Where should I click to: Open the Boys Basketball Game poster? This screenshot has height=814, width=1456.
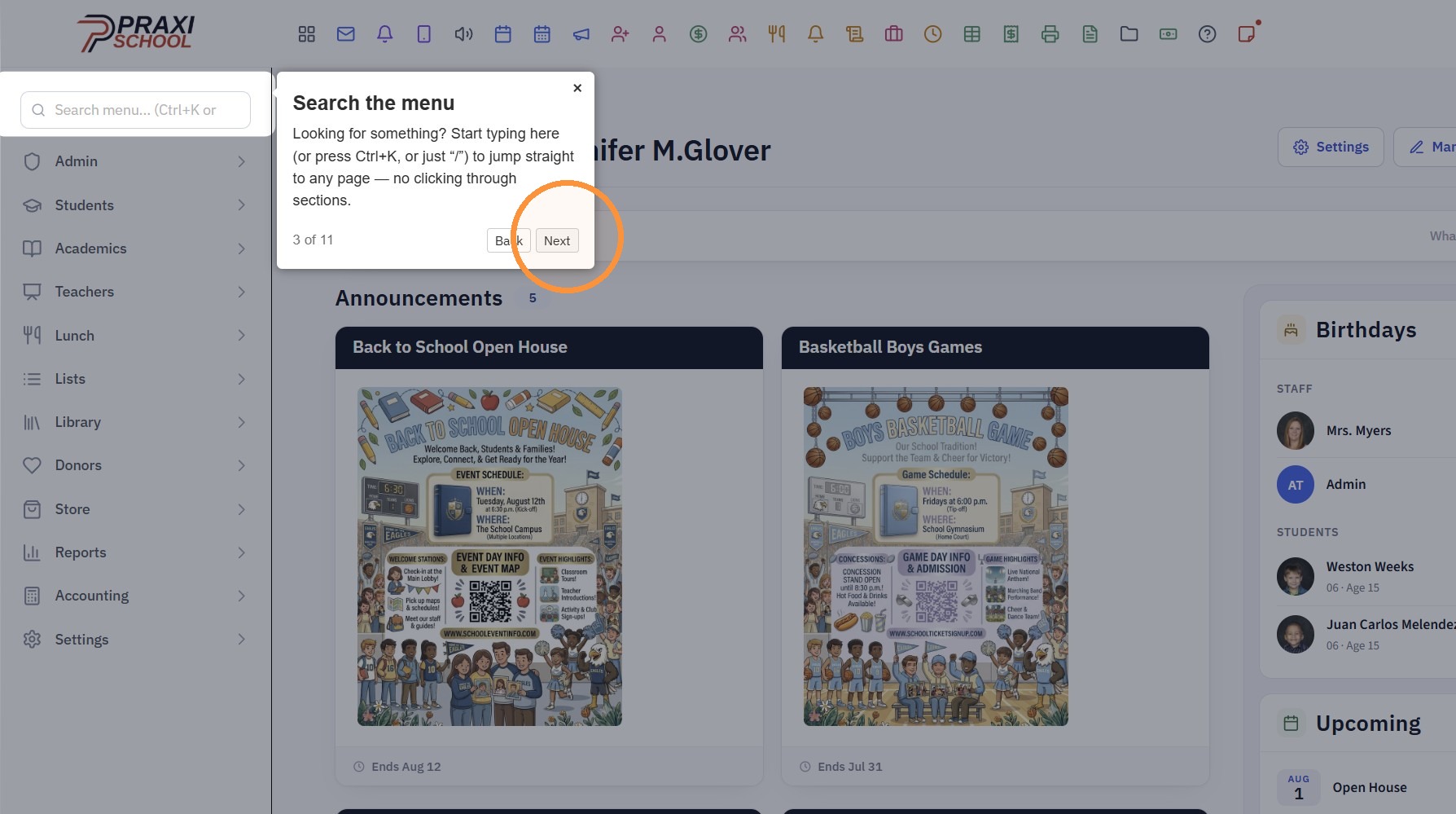[x=936, y=557]
